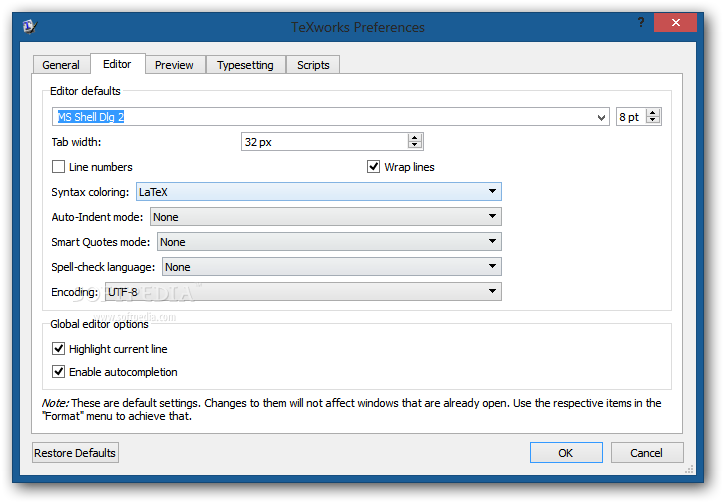Open the Scripts tab

pos(313,65)
